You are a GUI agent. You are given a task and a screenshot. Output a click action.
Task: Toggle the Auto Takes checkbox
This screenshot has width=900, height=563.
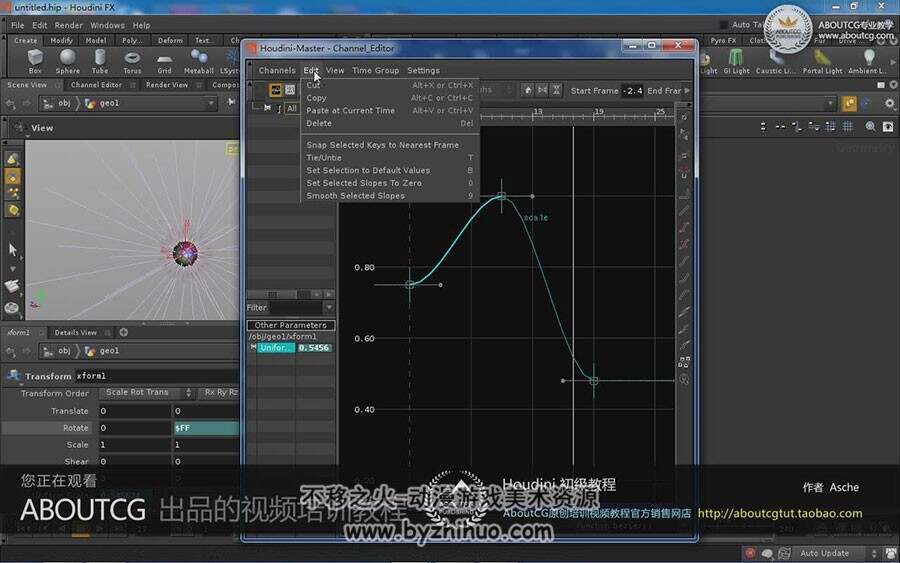click(x=724, y=25)
